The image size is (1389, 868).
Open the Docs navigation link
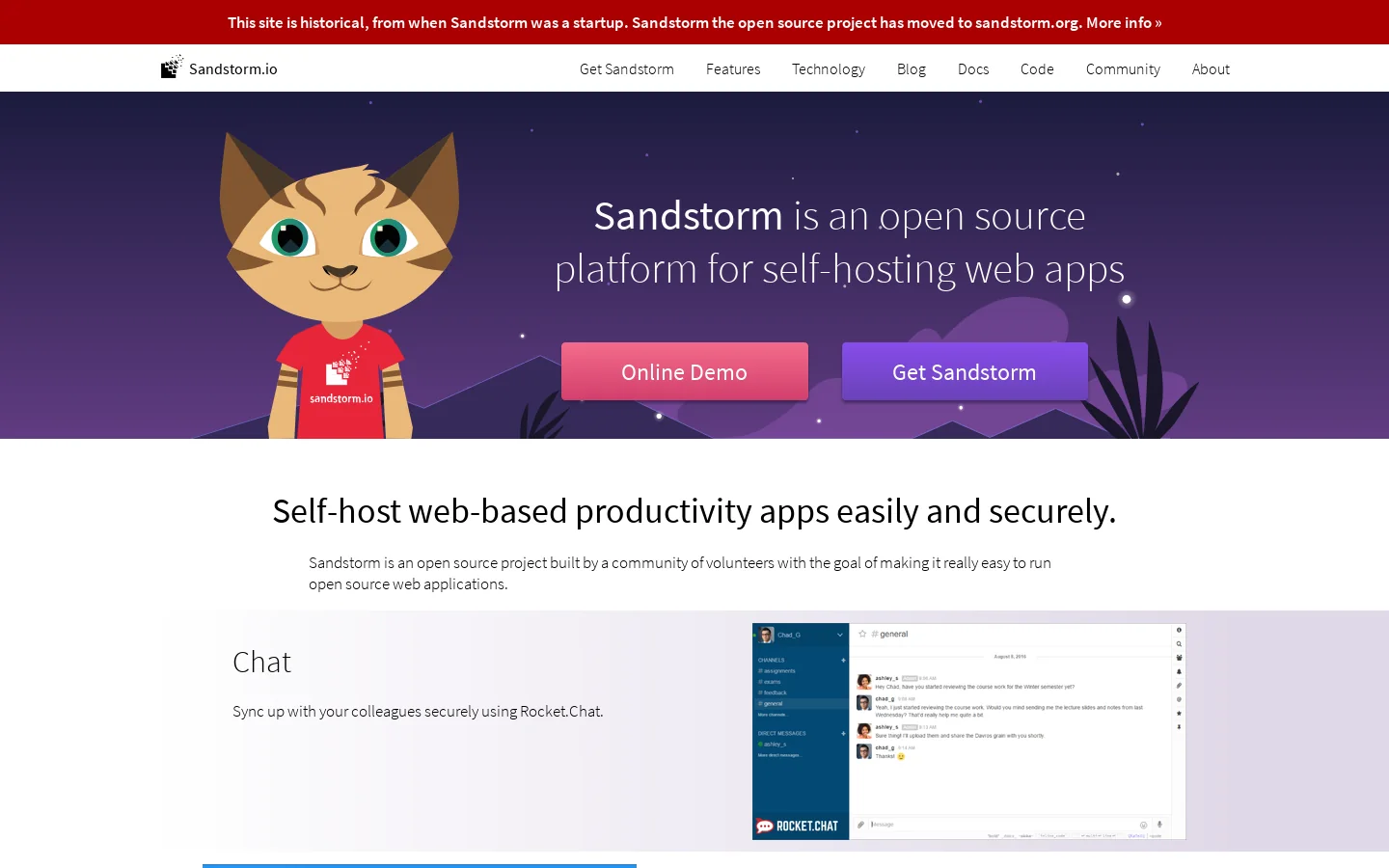[x=973, y=69]
